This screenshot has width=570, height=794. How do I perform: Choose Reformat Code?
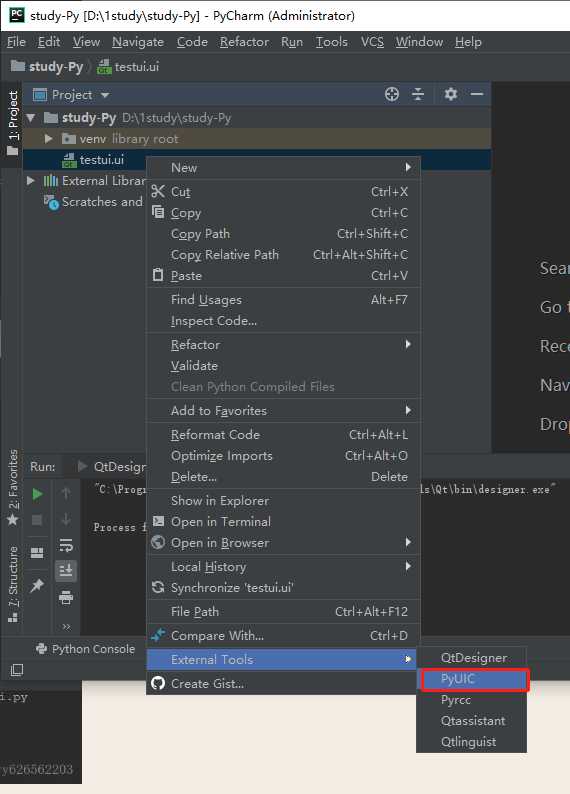pos(283,434)
